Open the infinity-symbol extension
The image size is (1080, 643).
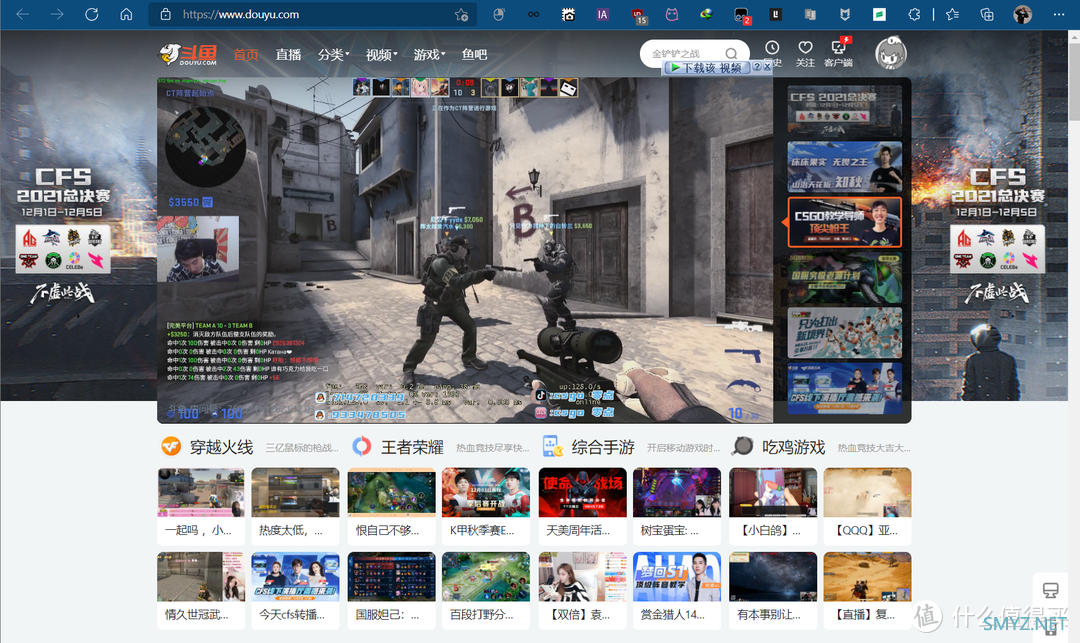tap(534, 14)
